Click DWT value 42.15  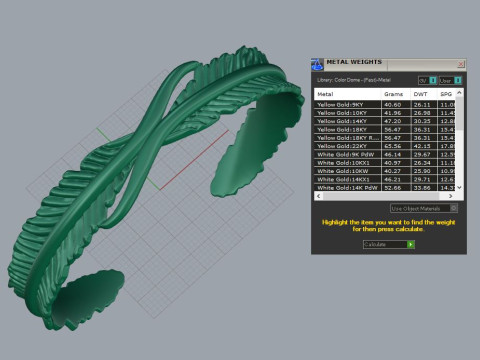pyautogui.click(x=422, y=146)
